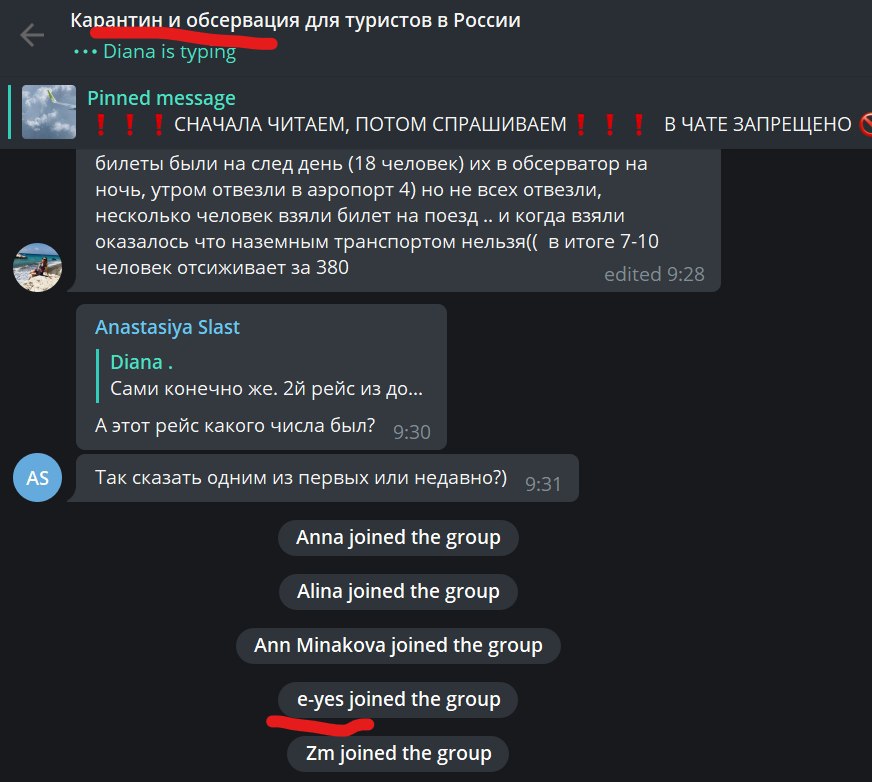The image size is (872, 782).
Task: Click the Pinned message label
Action: pyautogui.click(x=161, y=98)
